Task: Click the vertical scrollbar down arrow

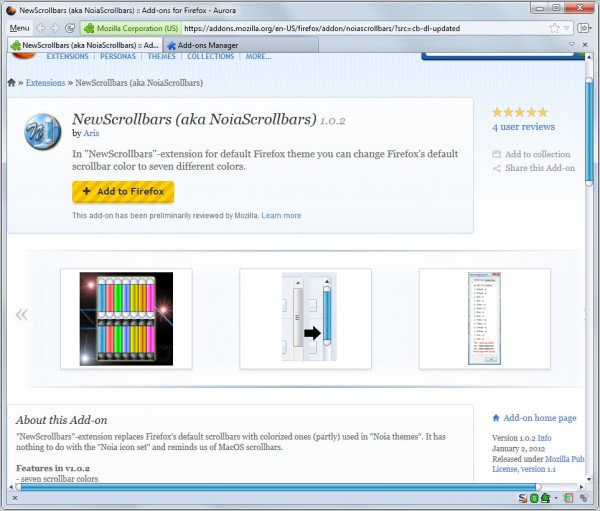Action: (589, 479)
